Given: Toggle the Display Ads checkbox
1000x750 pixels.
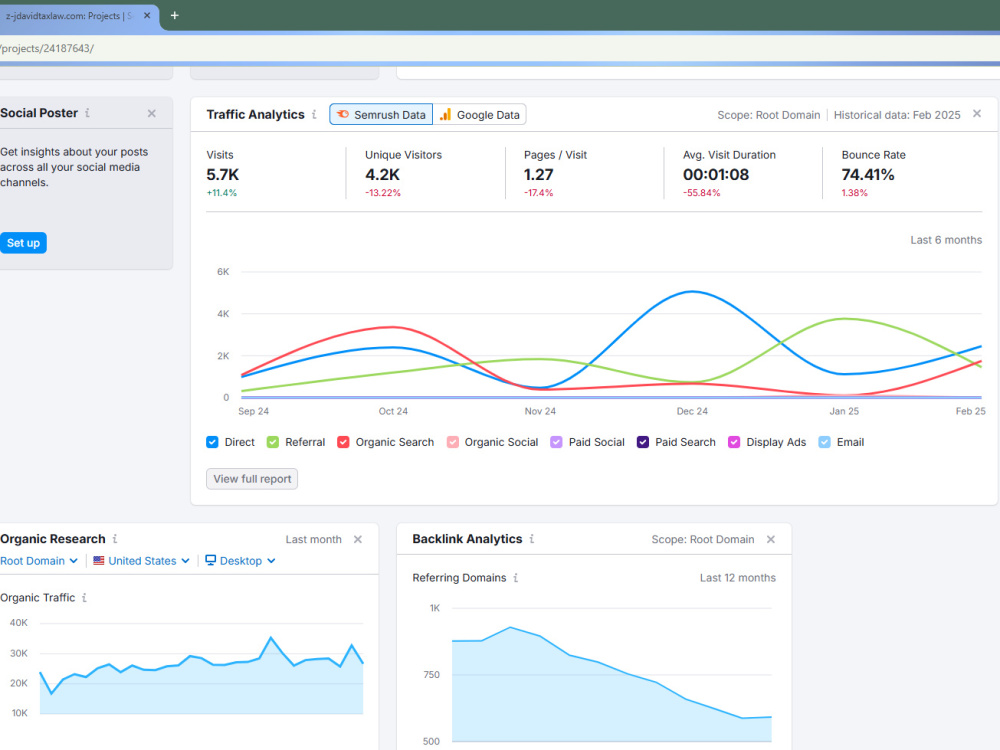Looking at the screenshot, I should [734, 442].
